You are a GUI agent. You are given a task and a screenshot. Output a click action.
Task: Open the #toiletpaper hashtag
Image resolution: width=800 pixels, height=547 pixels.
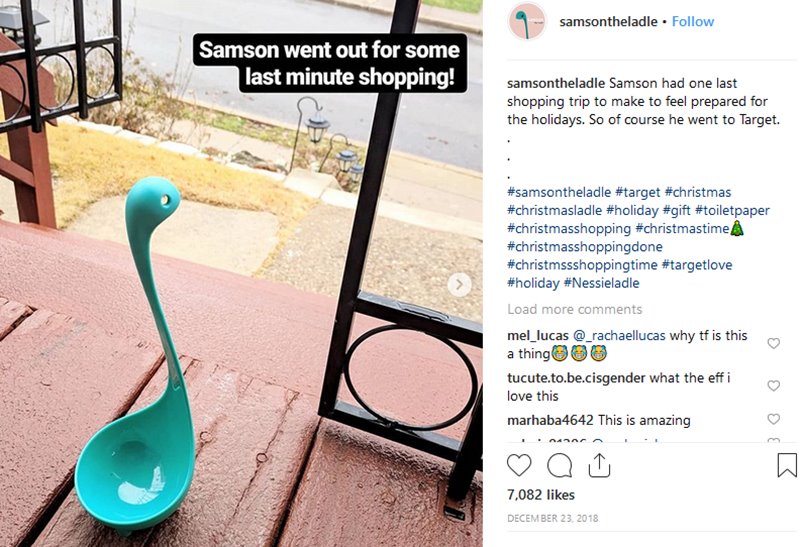[x=732, y=210]
